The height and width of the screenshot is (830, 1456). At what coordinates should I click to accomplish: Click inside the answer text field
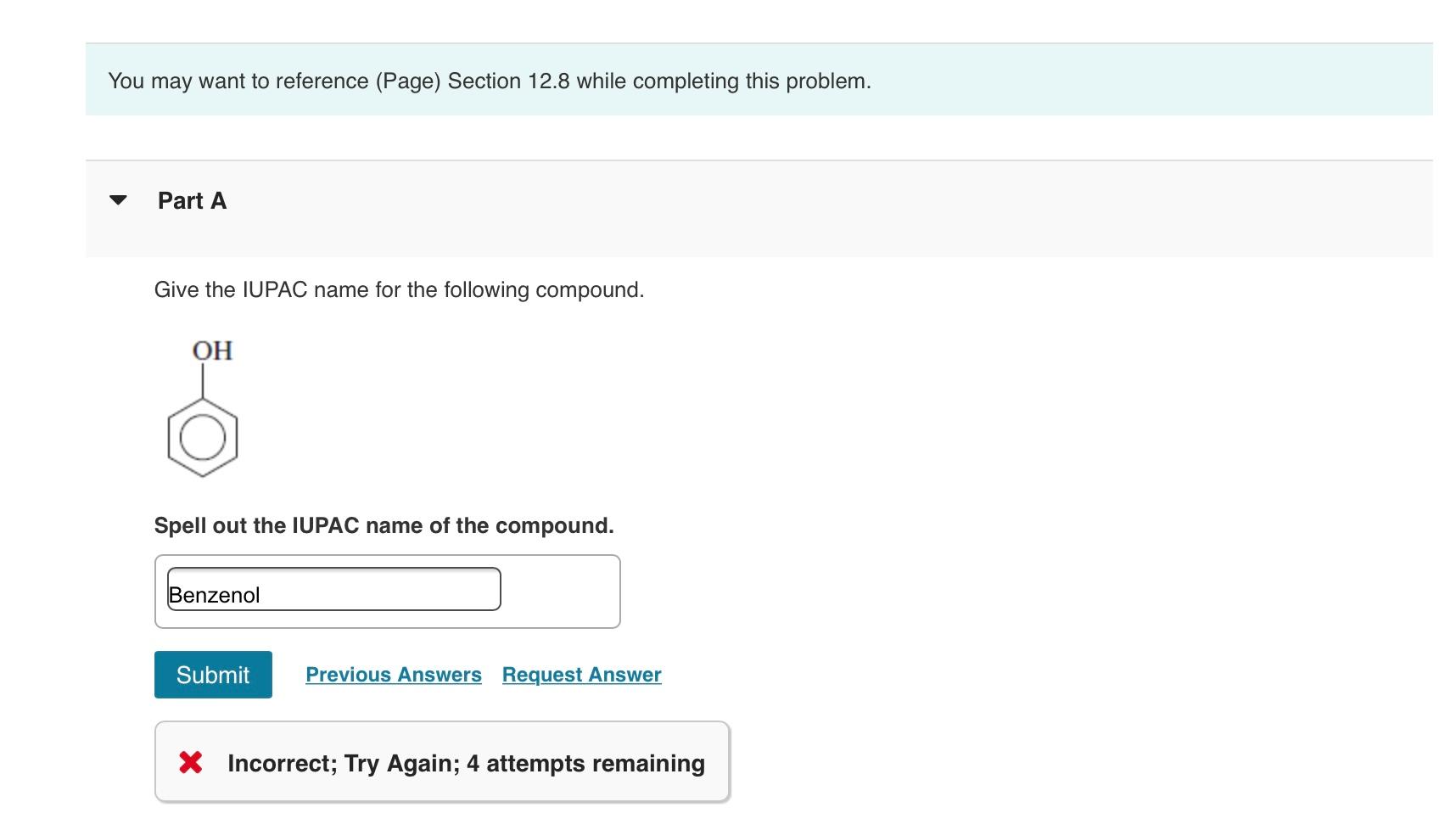pos(334,589)
